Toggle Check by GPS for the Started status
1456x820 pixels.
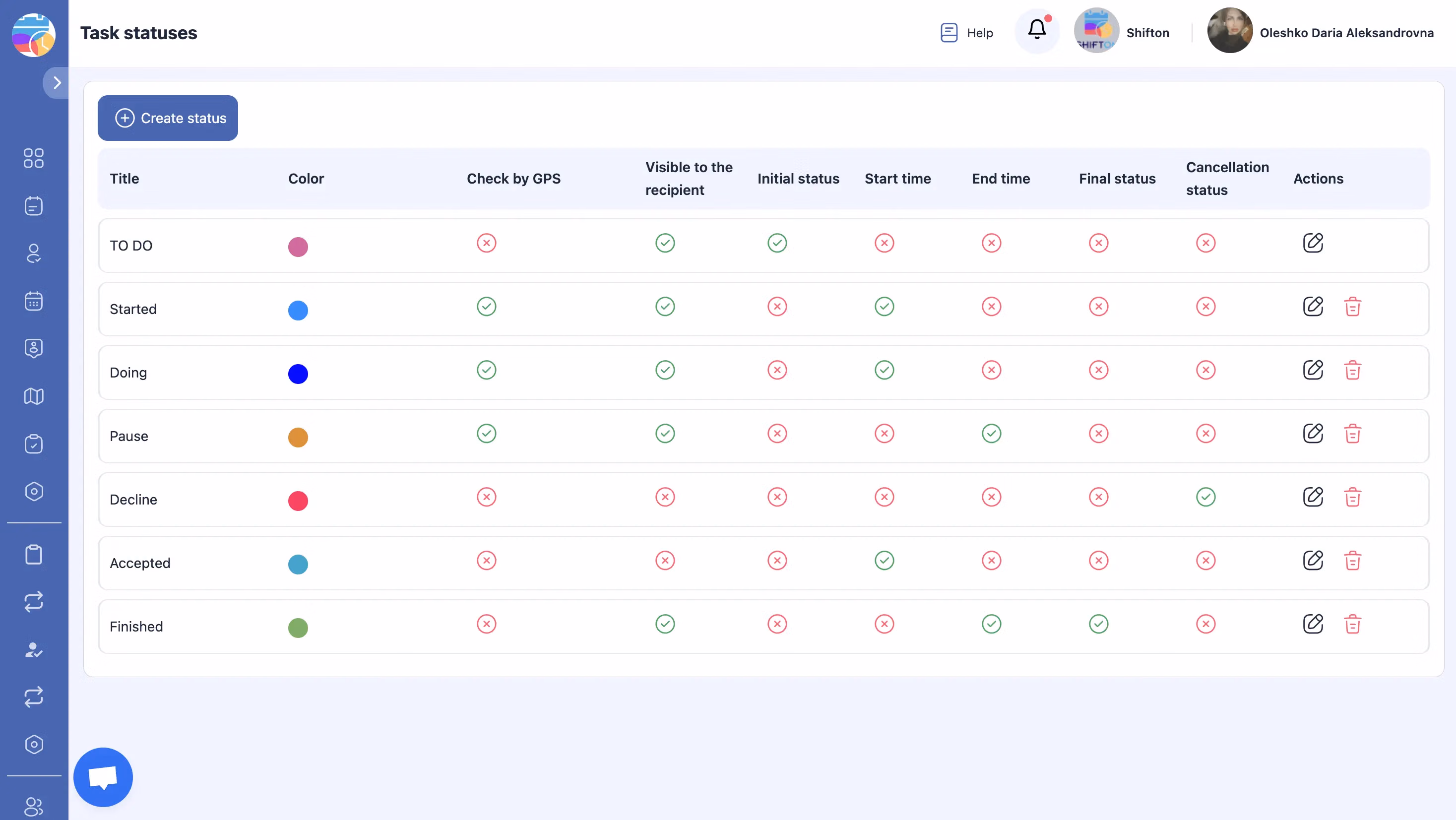tap(486, 306)
